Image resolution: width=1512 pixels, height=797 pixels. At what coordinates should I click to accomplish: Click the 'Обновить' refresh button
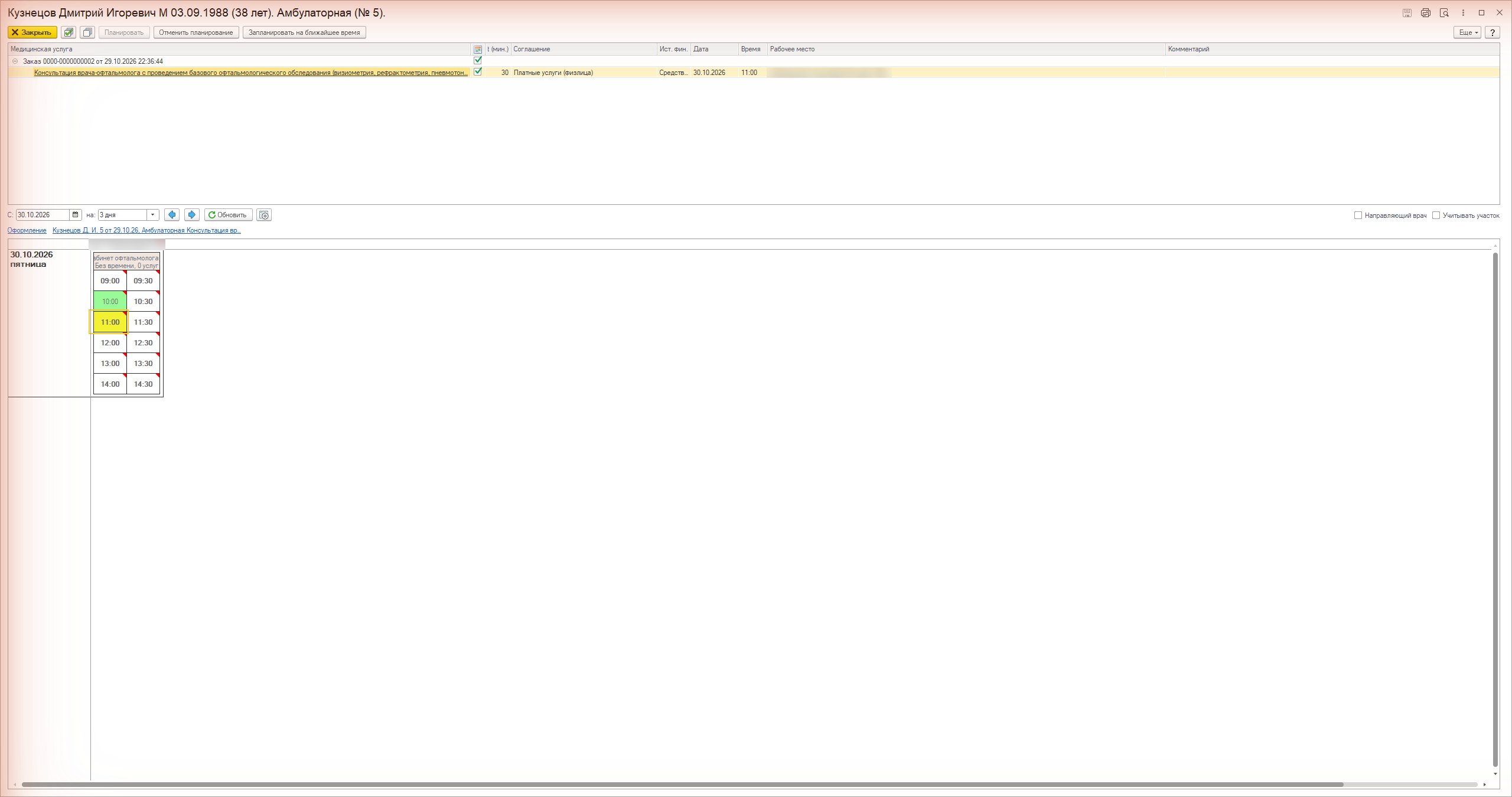[228, 215]
